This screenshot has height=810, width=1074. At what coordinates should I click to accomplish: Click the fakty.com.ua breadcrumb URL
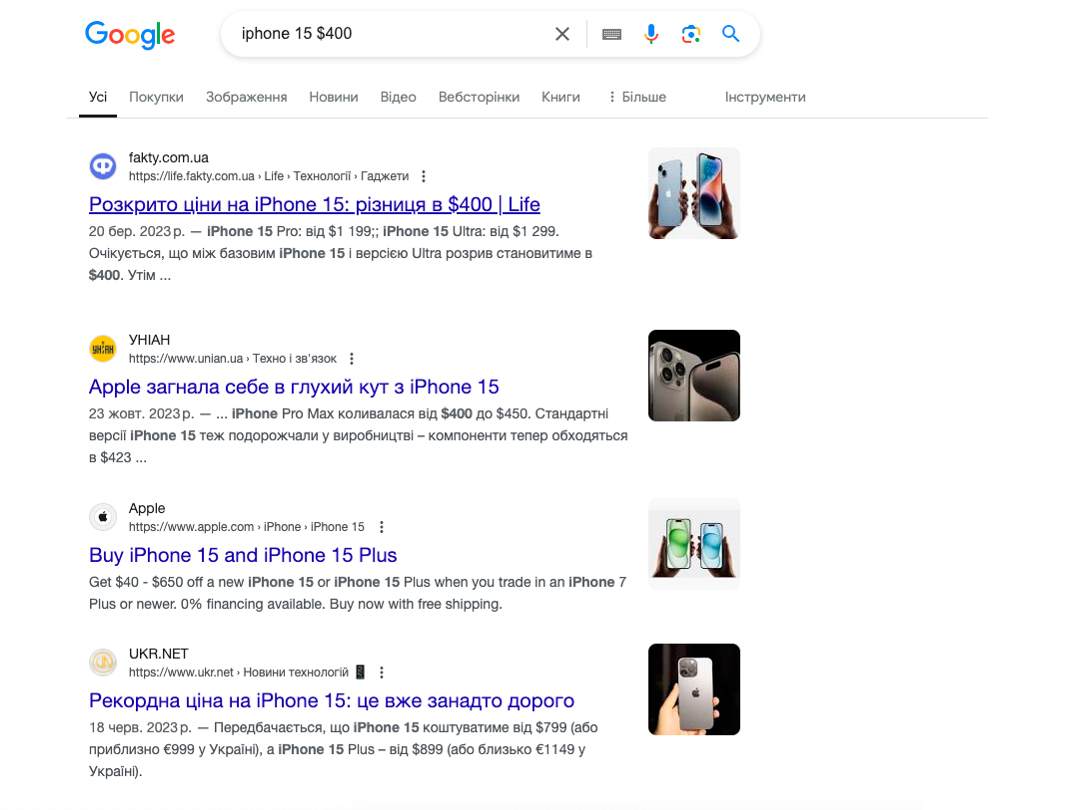[268, 176]
